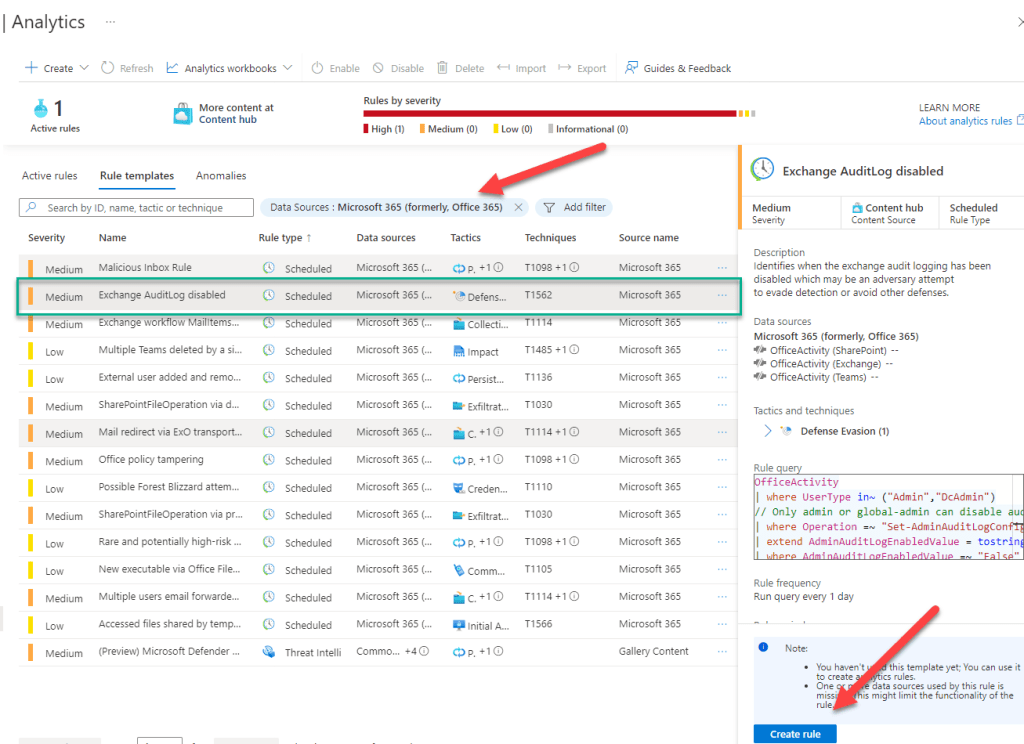Image resolution: width=1024 pixels, height=744 pixels.
Task: Click the Content hub shopping bag icon
Action: click(182, 114)
